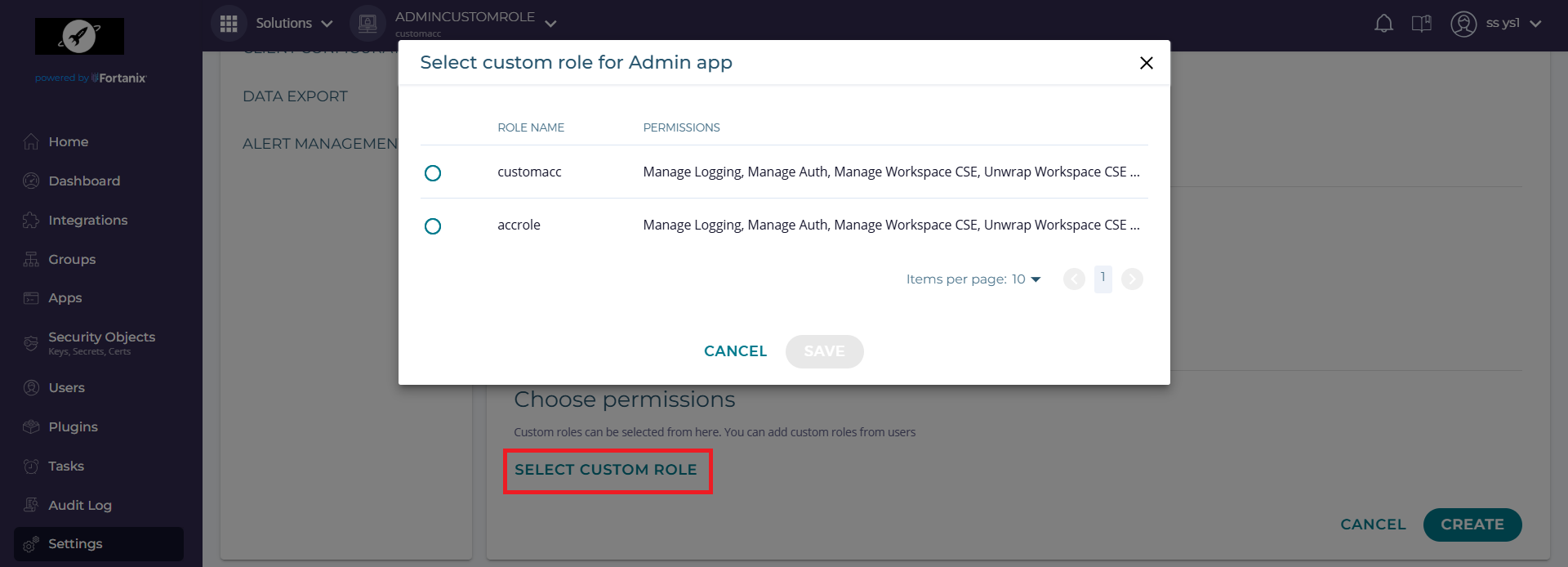The width and height of the screenshot is (1568, 567).
Task: Close the Select custom role dialog
Action: tap(1146, 63)
